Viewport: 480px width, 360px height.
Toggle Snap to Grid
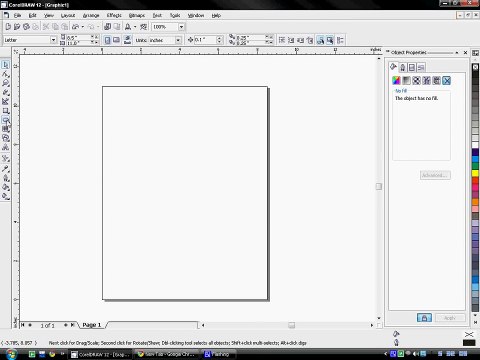click(282, 40)
